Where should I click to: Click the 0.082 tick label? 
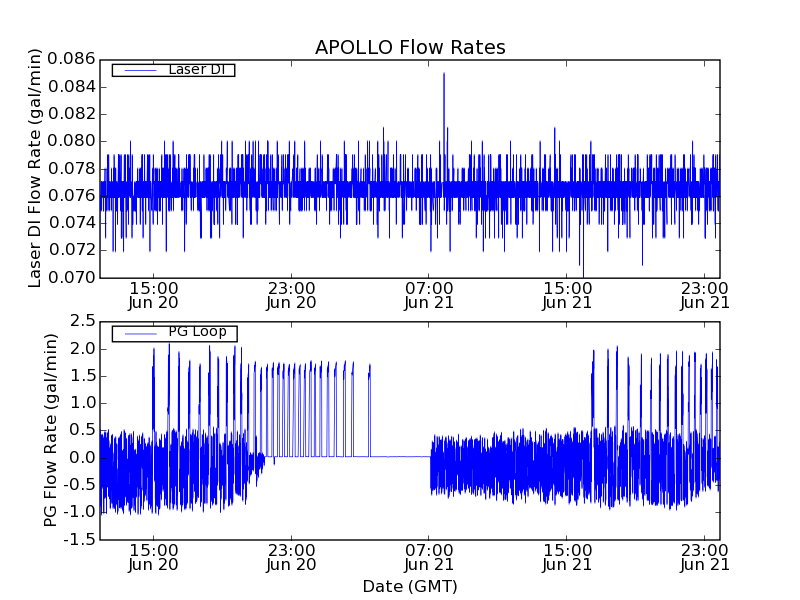[71, 114]
